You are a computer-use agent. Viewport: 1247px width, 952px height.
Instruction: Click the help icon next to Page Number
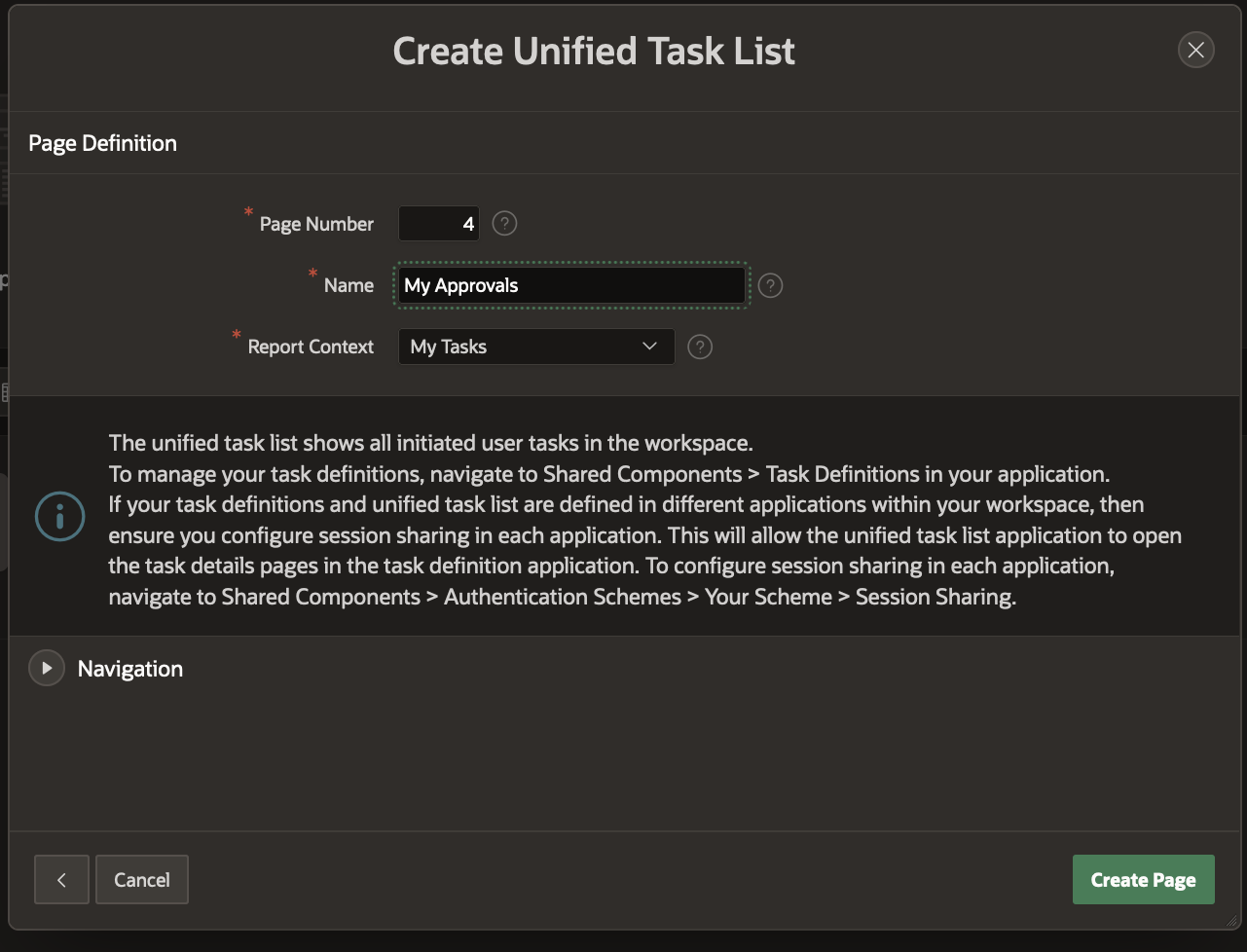click(504, 224)
